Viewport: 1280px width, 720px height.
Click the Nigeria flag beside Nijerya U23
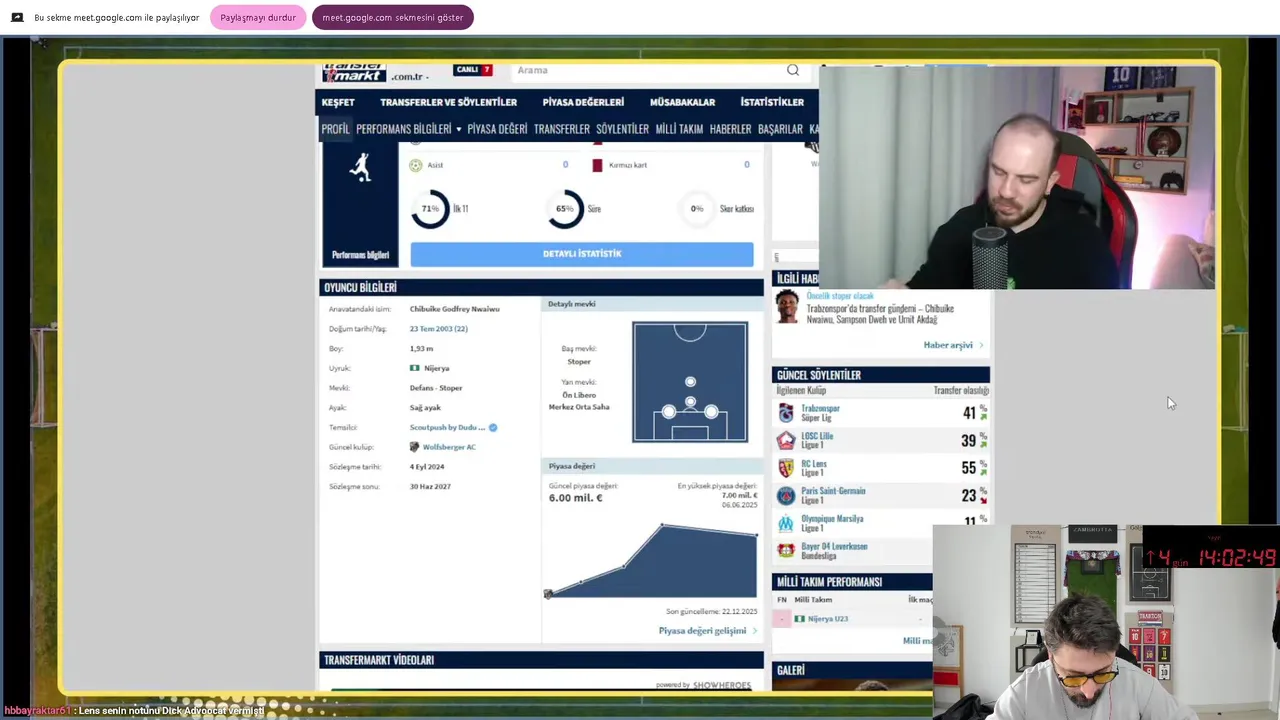(x=800, y=619)
